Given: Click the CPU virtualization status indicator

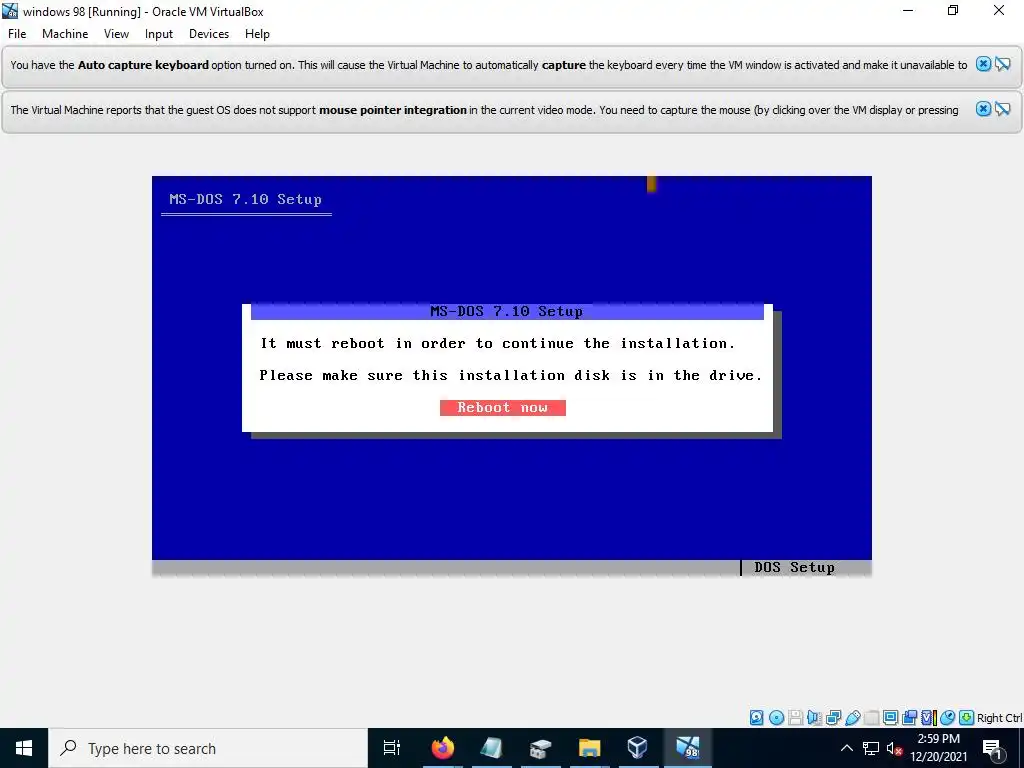Looking at the screenshot, I should coord(928,718).
